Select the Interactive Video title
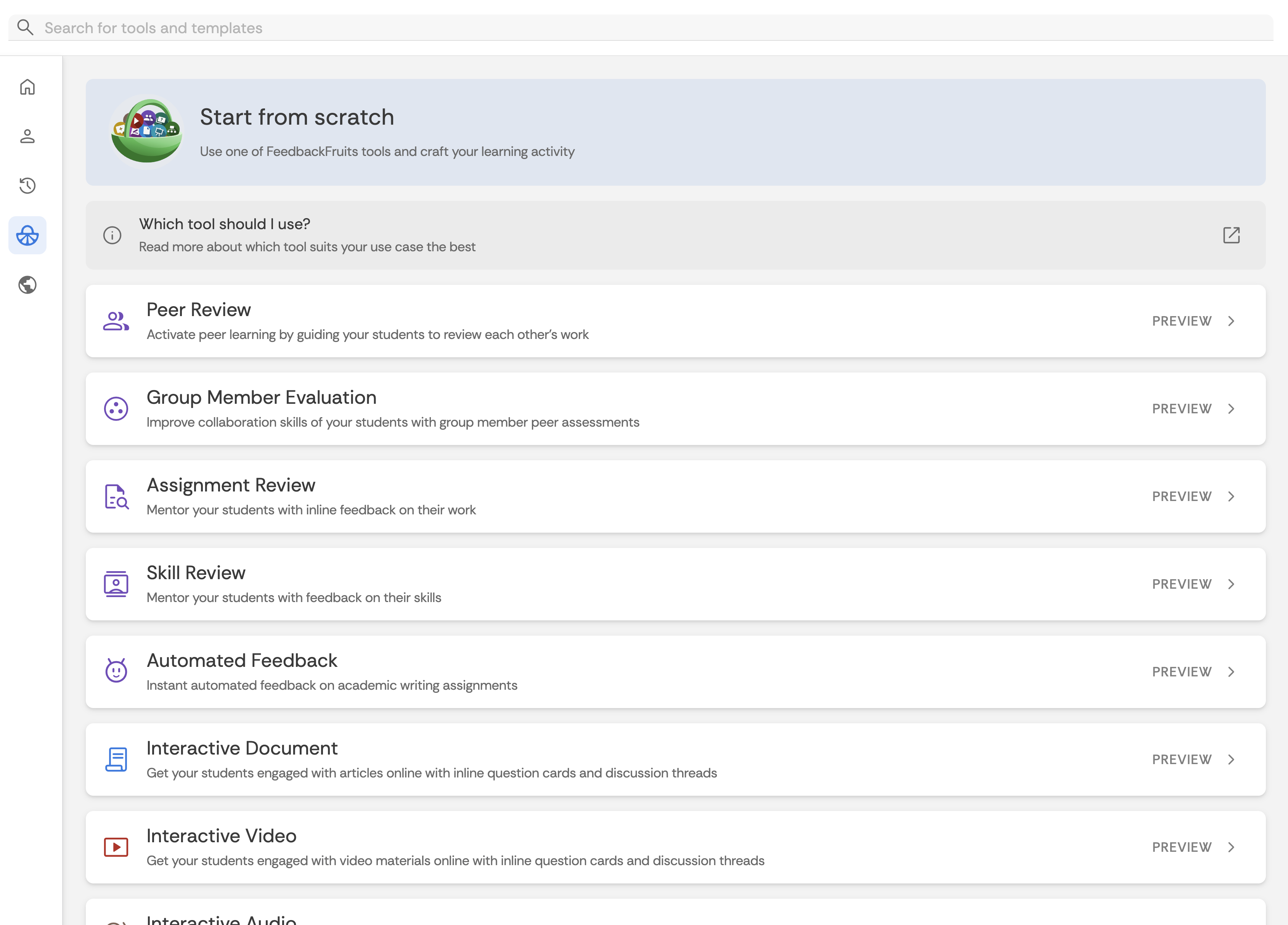Image resolution: width=1288 pixels, height=925 pixels. tap(222, 836)
